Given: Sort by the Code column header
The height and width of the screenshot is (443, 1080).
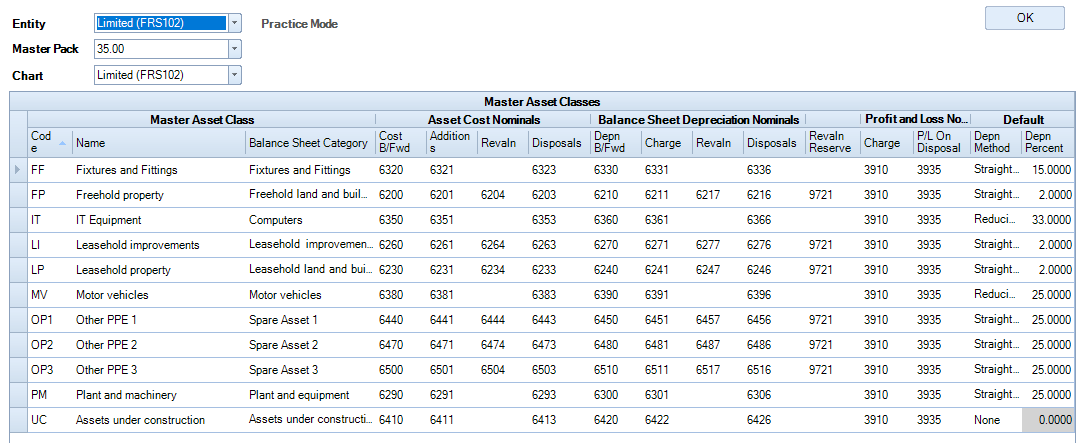Looking at the screenshot, I should click(x=50, y=142).
